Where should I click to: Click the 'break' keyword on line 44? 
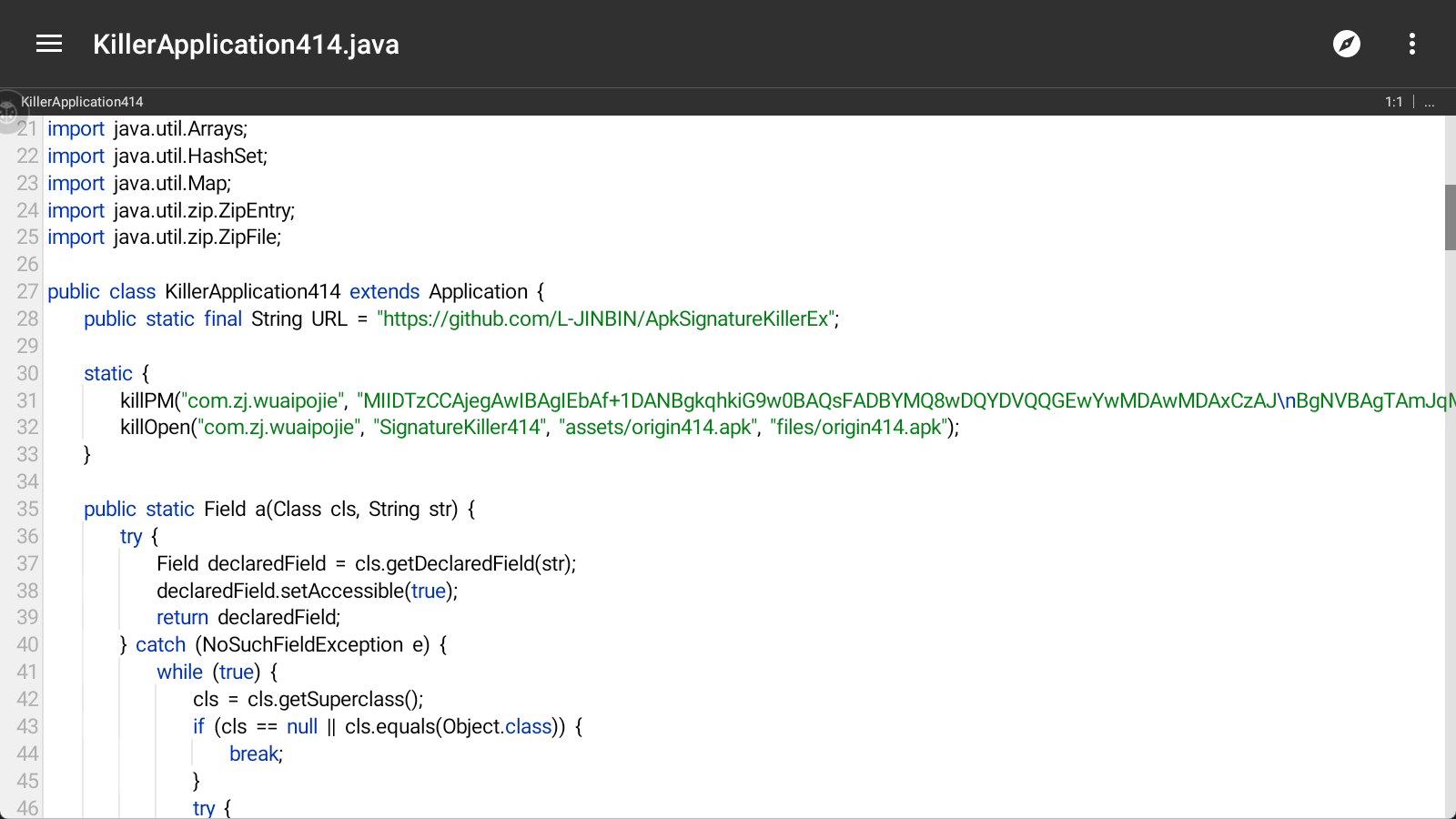pos(254,754)
